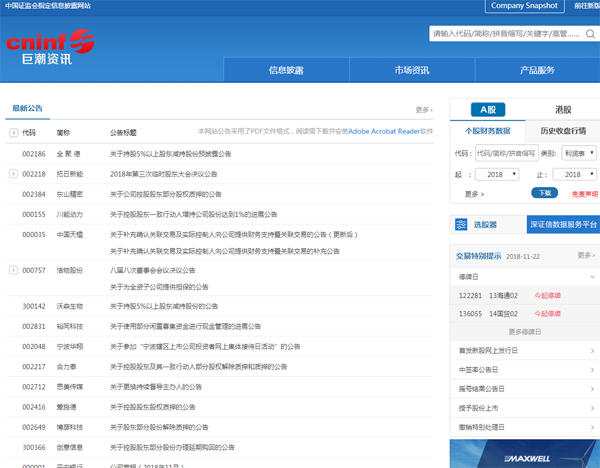This screenshot has height=468, width=600.
Task: Expand the header row arrow beside 代码
Action: coord(13,133)
